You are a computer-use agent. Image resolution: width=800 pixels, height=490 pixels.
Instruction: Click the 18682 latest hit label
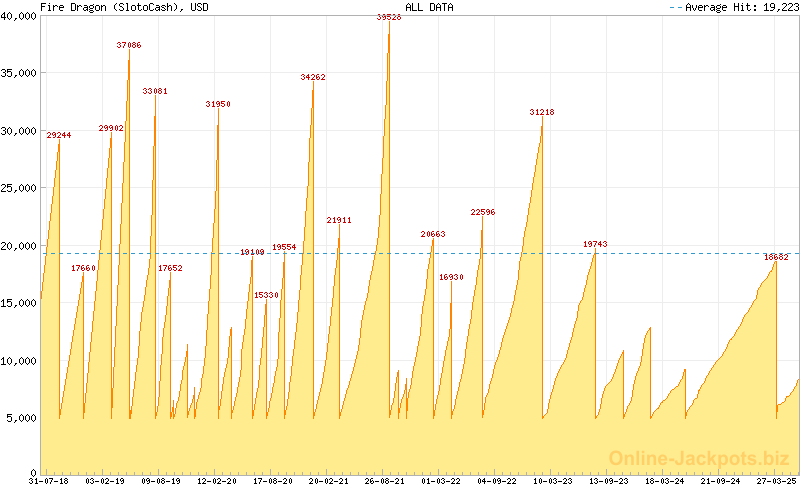coord(776,257)
